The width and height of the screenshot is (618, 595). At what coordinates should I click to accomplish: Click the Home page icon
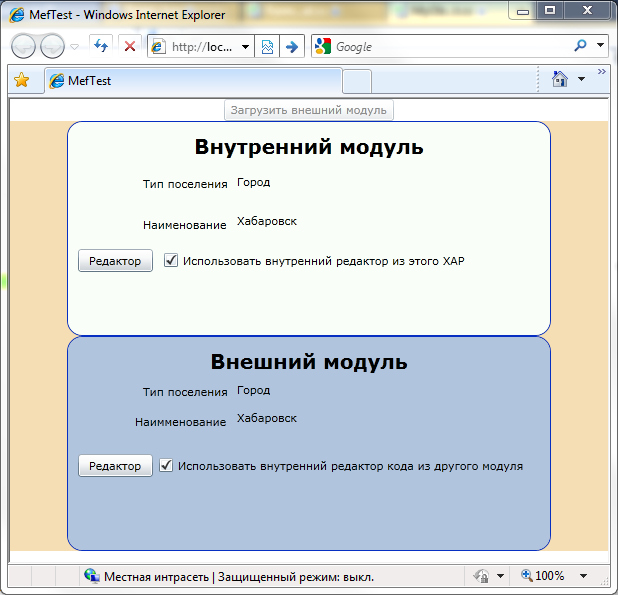tap(560, 79)
